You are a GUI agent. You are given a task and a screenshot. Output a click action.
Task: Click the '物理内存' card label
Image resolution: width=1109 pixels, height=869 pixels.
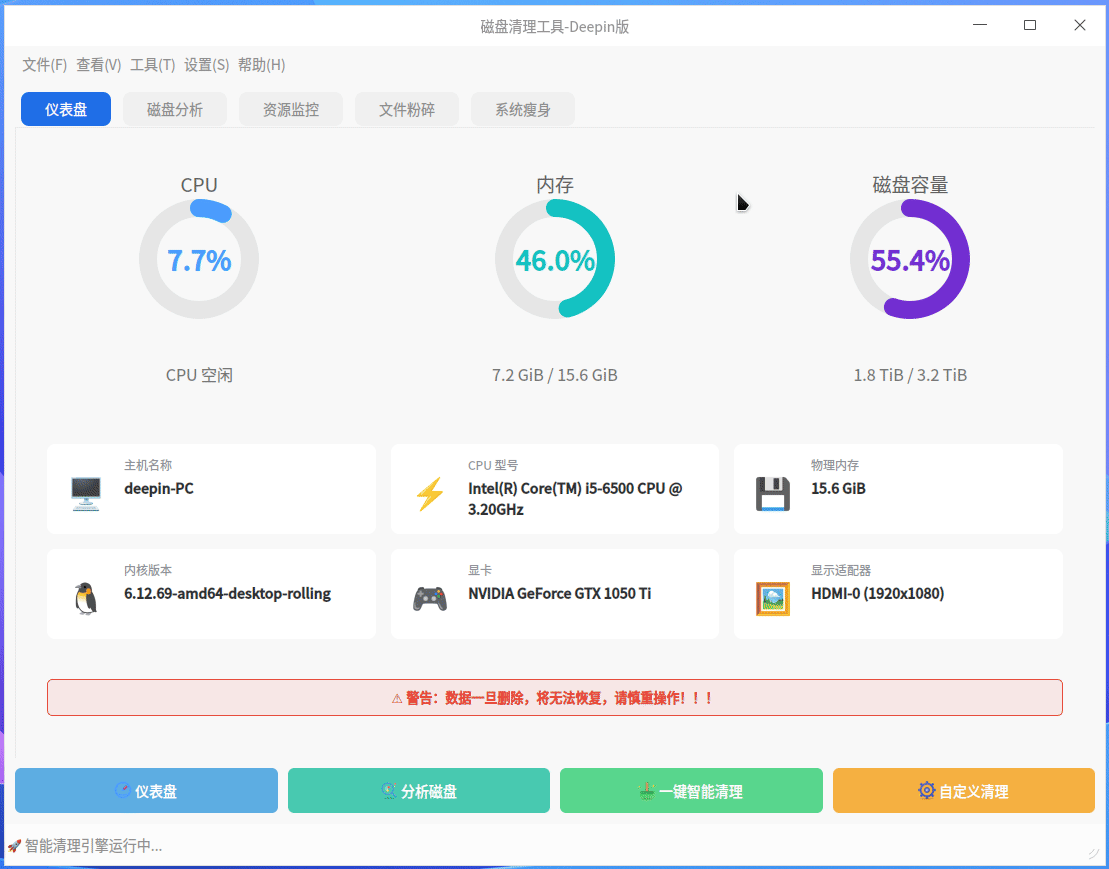click(x=835, y=465)
